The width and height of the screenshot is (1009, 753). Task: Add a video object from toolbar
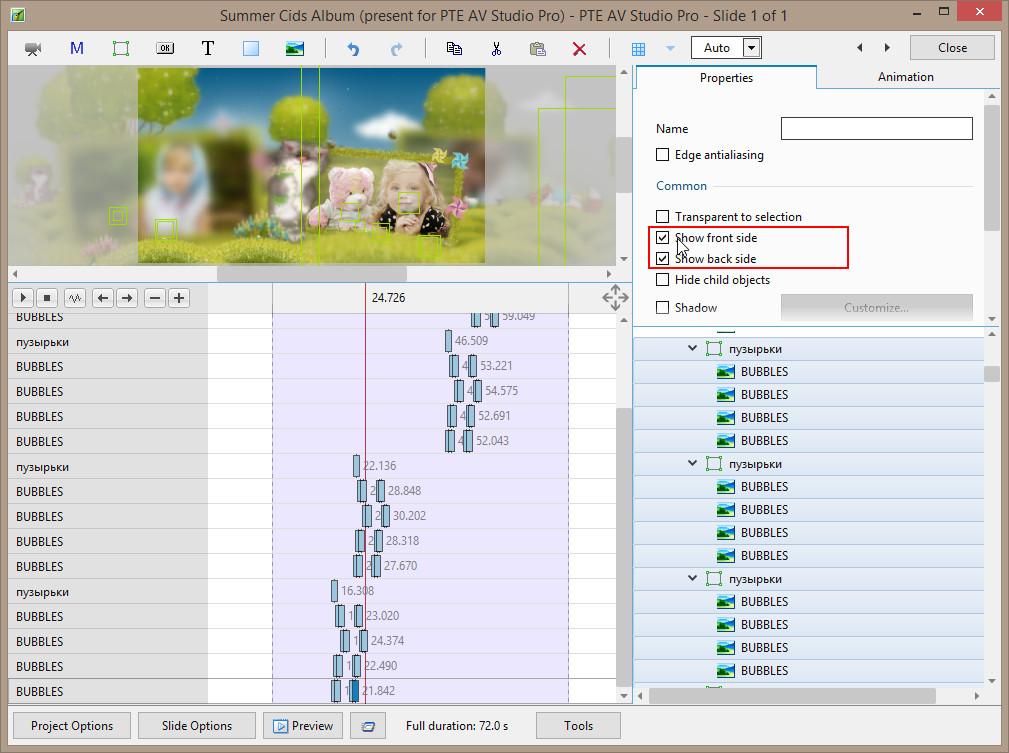pyautogui.click(x=33, y=48)
